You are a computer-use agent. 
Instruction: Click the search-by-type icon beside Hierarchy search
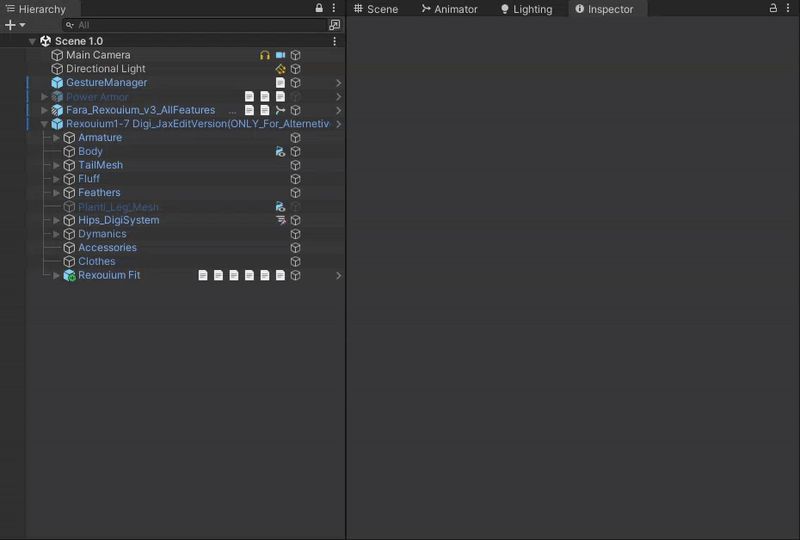pyautogui.click(x=335, y=25)
